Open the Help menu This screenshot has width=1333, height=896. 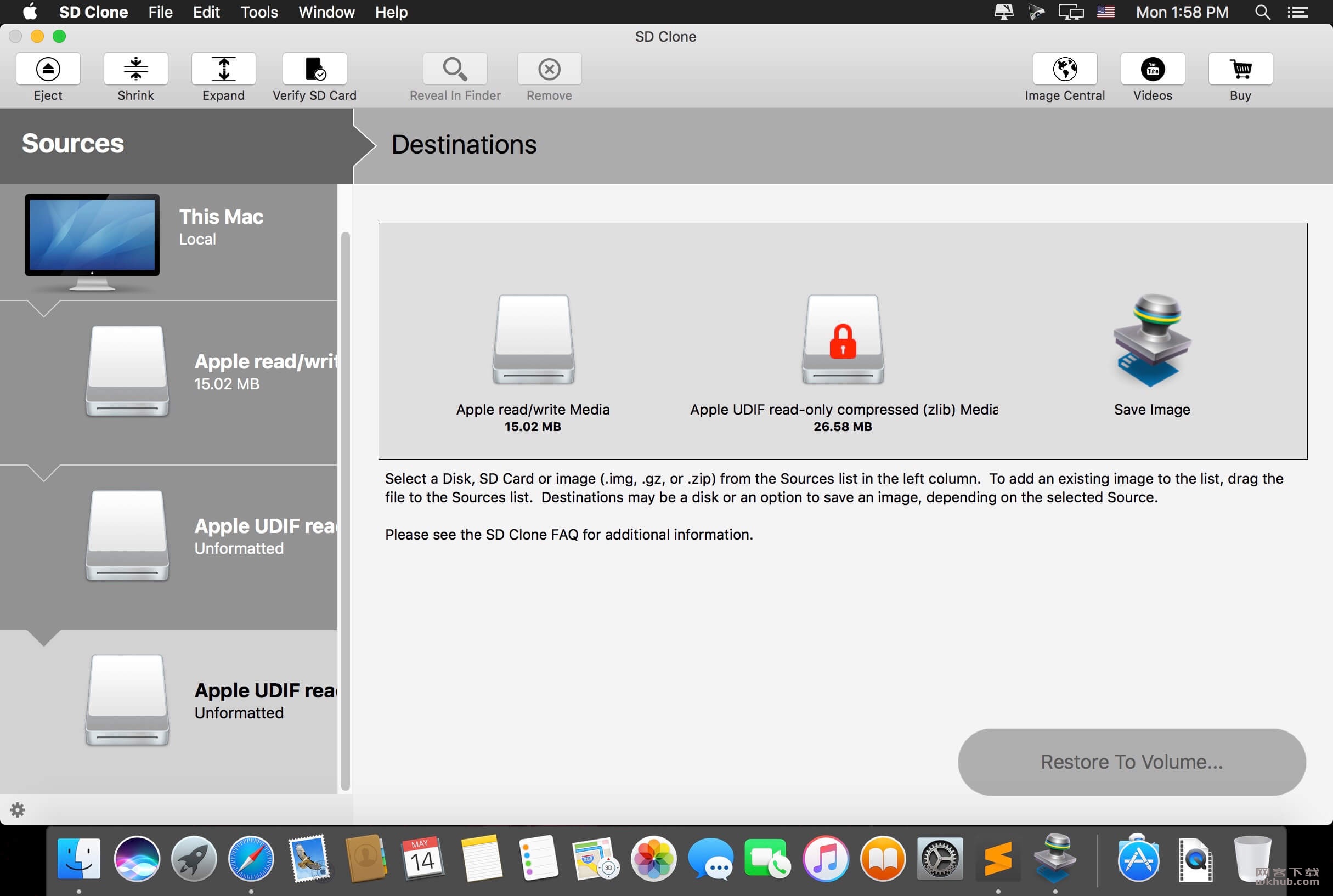coord(392,12)
